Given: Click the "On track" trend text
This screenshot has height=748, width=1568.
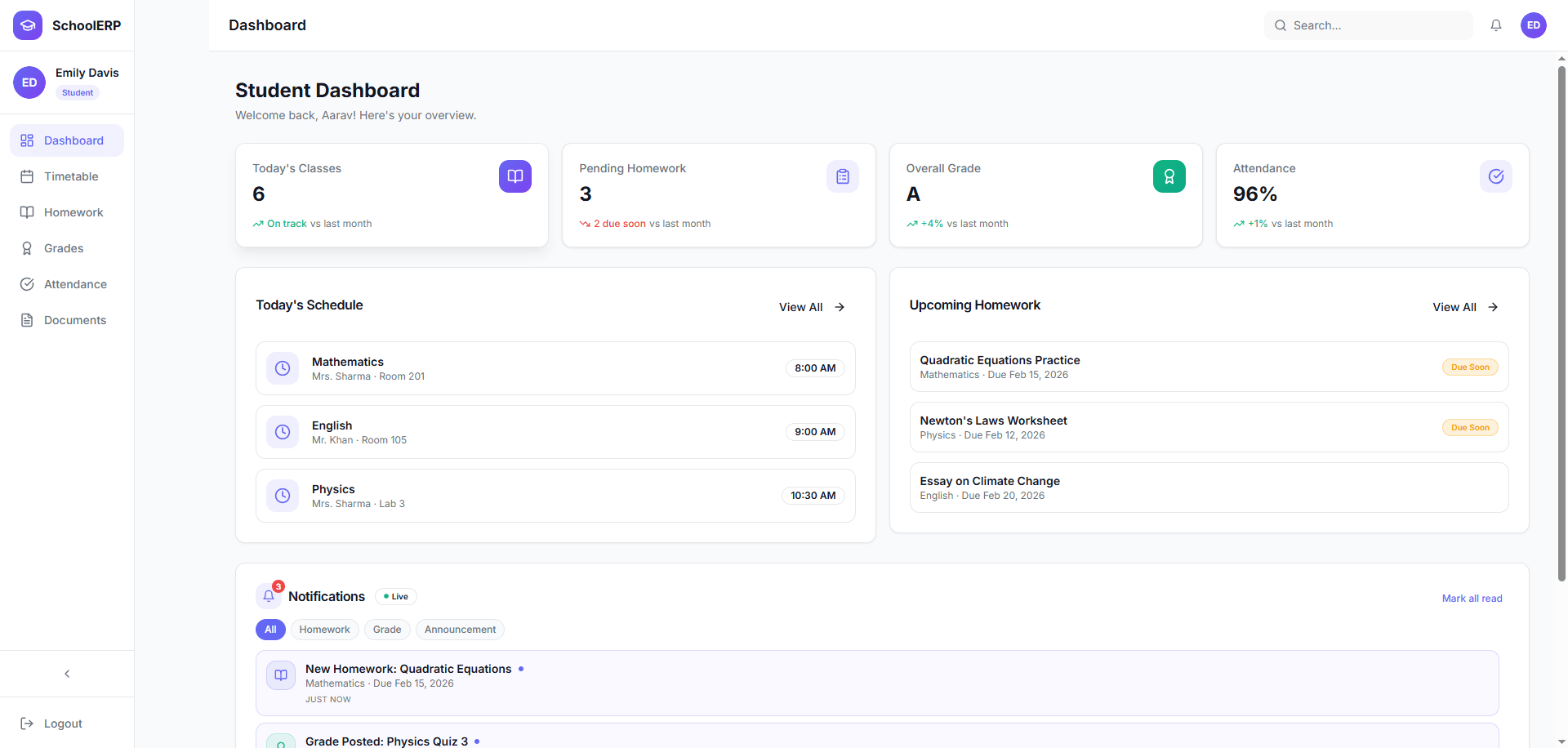Looking at the screenshot, I should point(287,224).
